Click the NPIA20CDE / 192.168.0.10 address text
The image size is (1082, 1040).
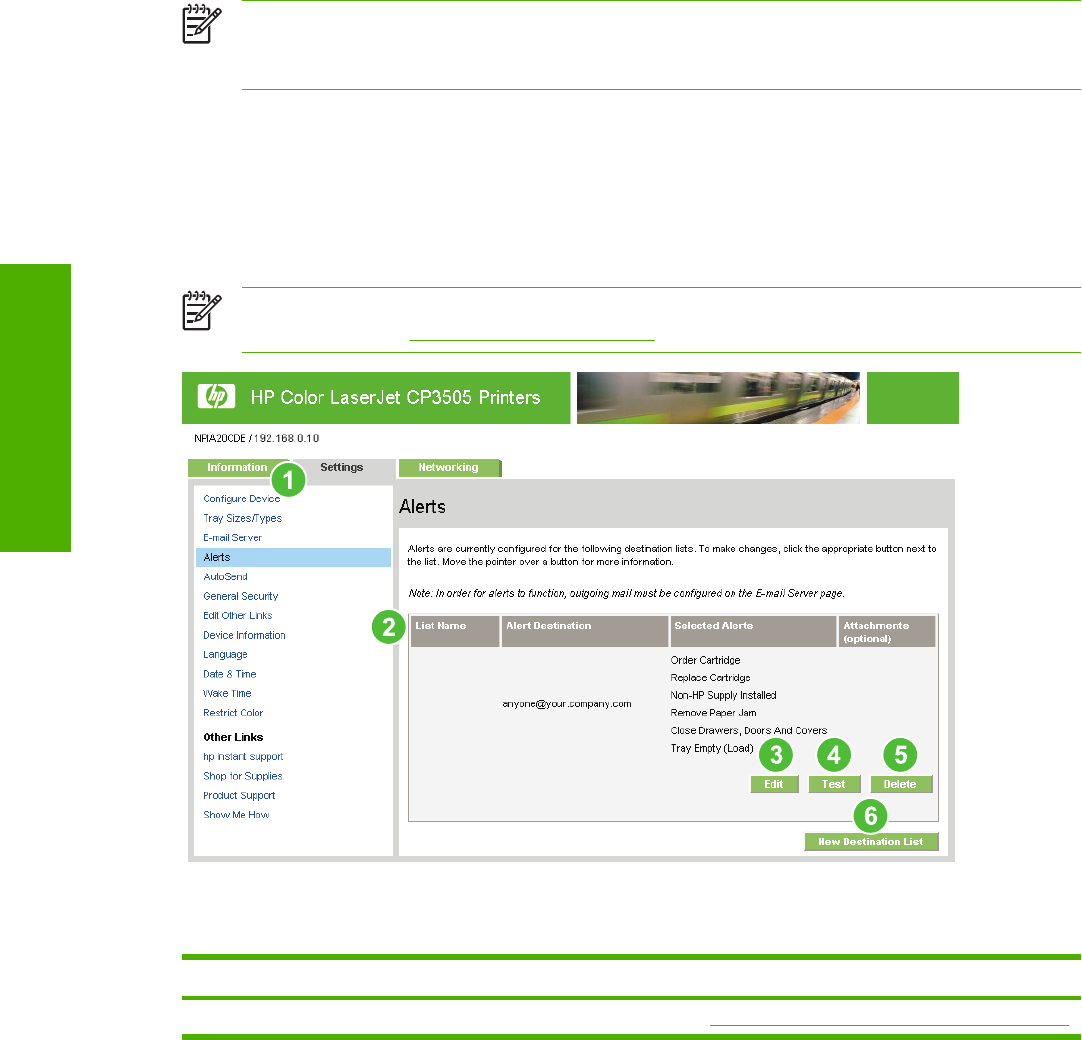[x=257, y=438]
